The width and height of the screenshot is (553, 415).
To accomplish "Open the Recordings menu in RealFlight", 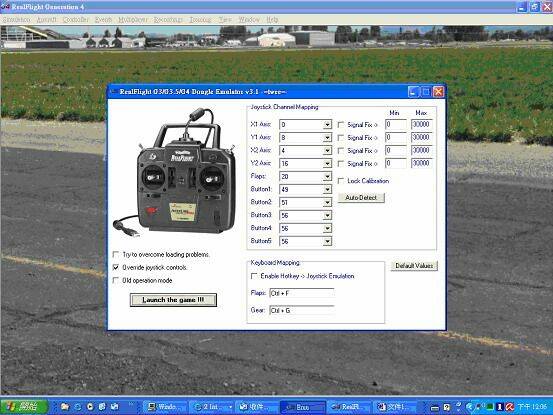I will click(168, 20).
